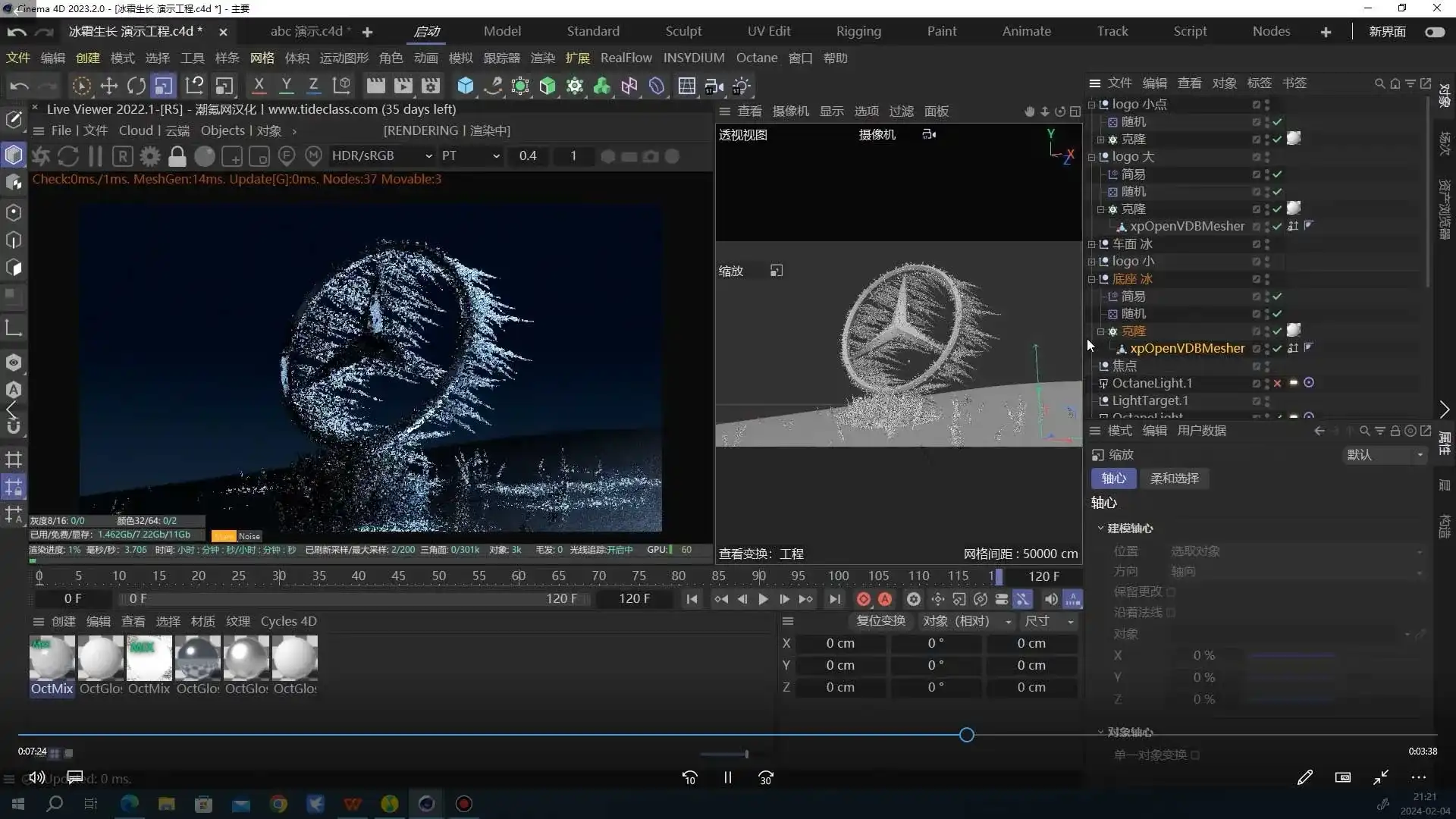Open the 对象 (相对) coordinate dropdown
1456x819 pixels.
966,621
